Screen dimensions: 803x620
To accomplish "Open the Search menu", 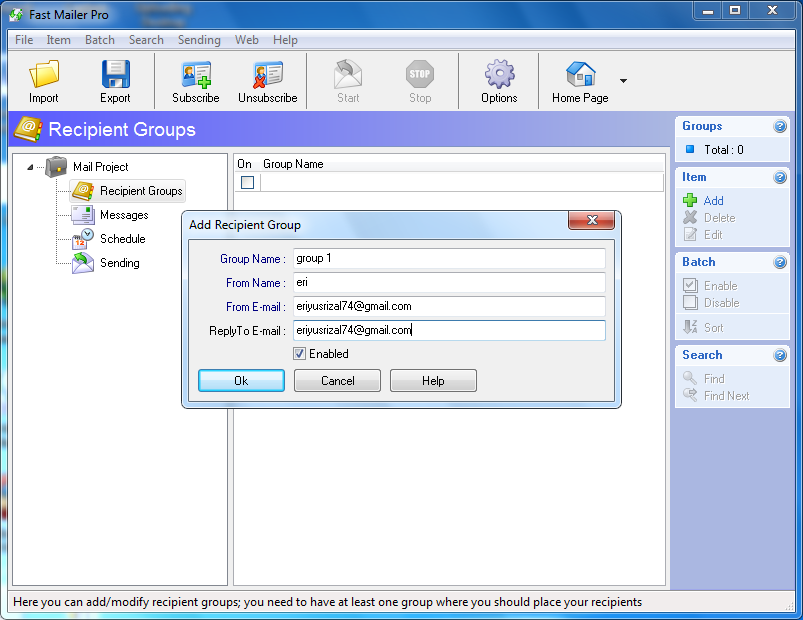I will click(146, 39).
